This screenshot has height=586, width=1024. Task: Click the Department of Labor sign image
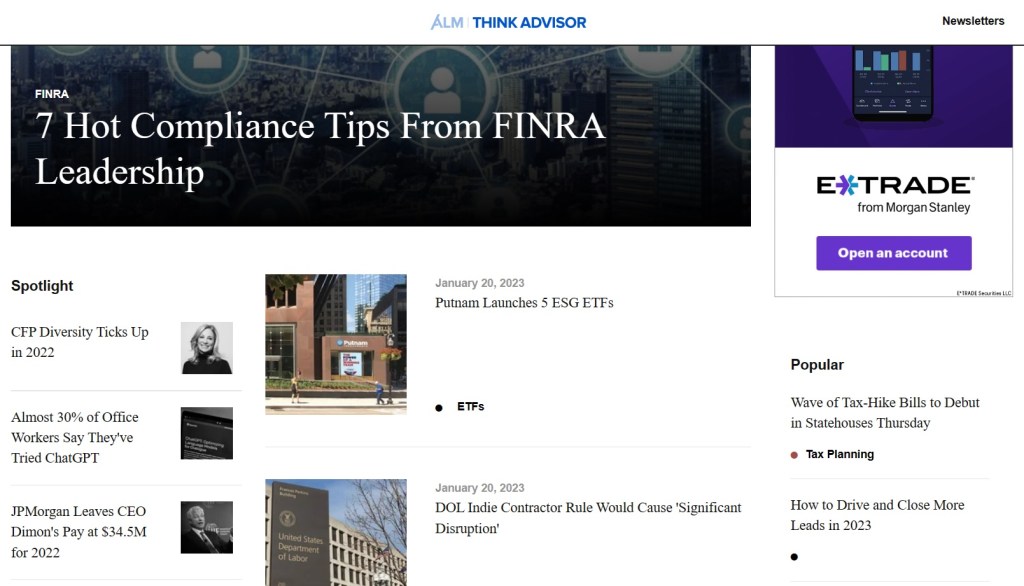click(336, 532)
